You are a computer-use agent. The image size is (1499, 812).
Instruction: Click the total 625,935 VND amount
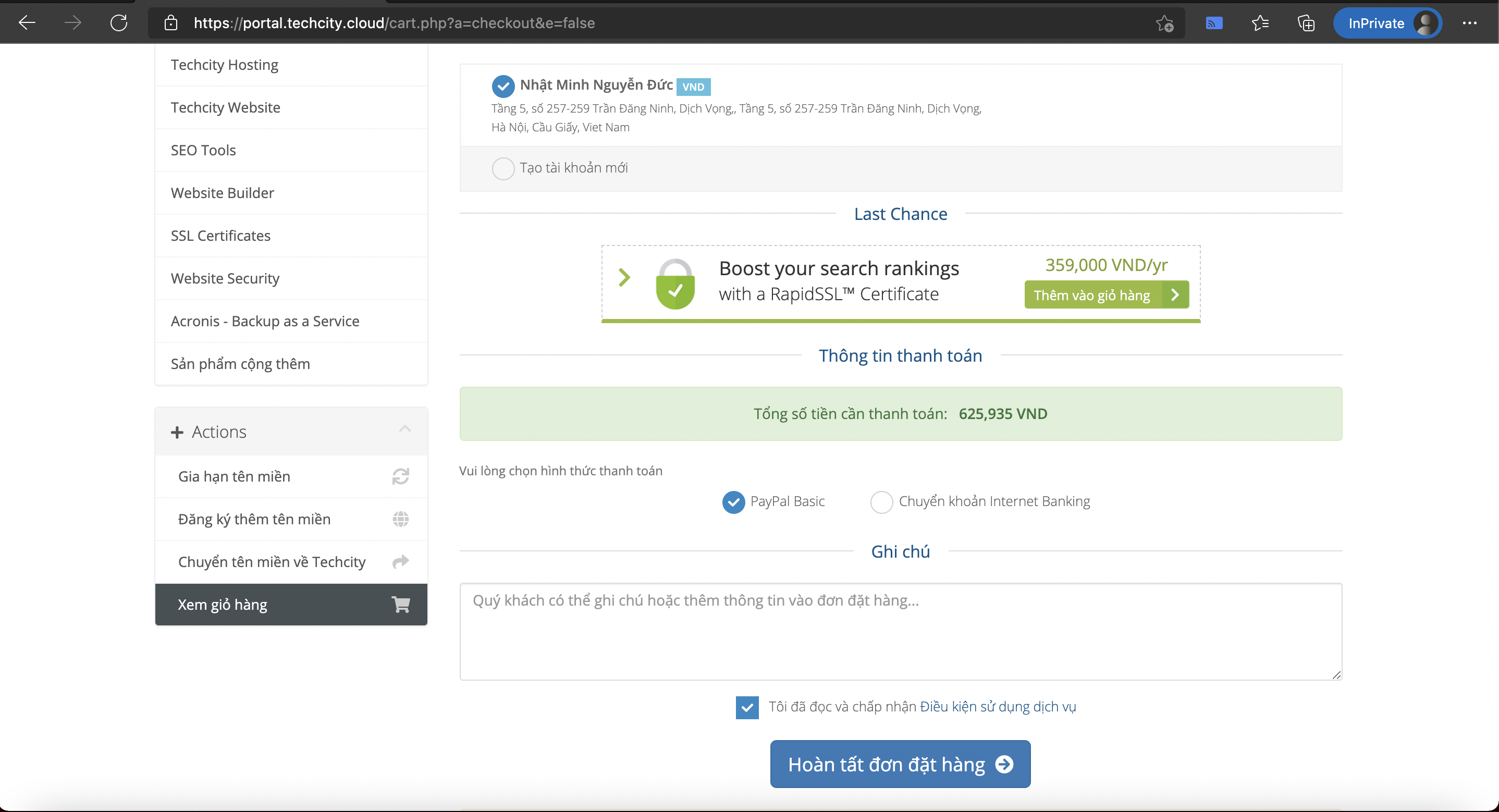click(1003, 414)
